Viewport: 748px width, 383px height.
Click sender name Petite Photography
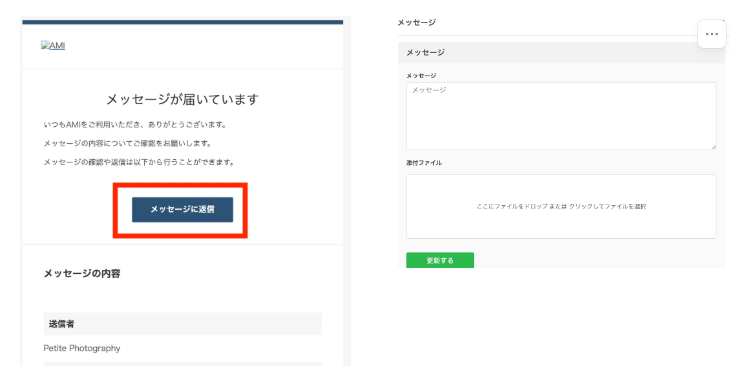pos(82,348)
